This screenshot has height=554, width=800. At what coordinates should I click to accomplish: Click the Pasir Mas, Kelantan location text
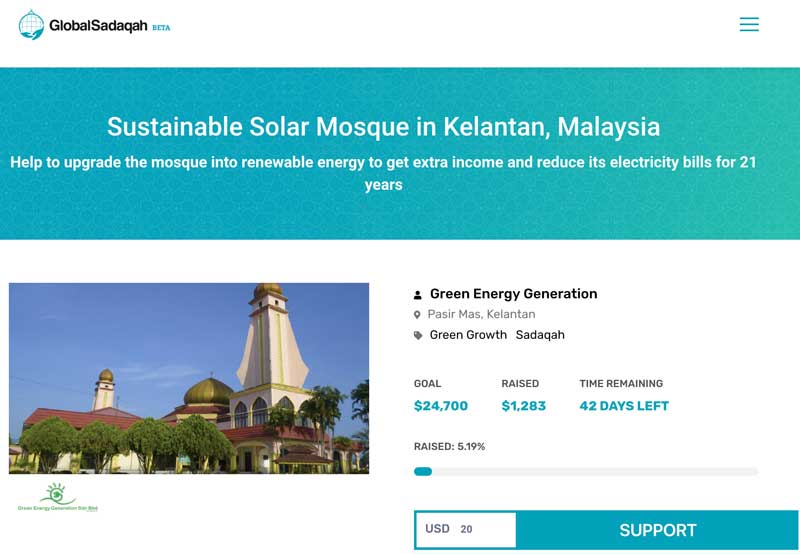481,314
